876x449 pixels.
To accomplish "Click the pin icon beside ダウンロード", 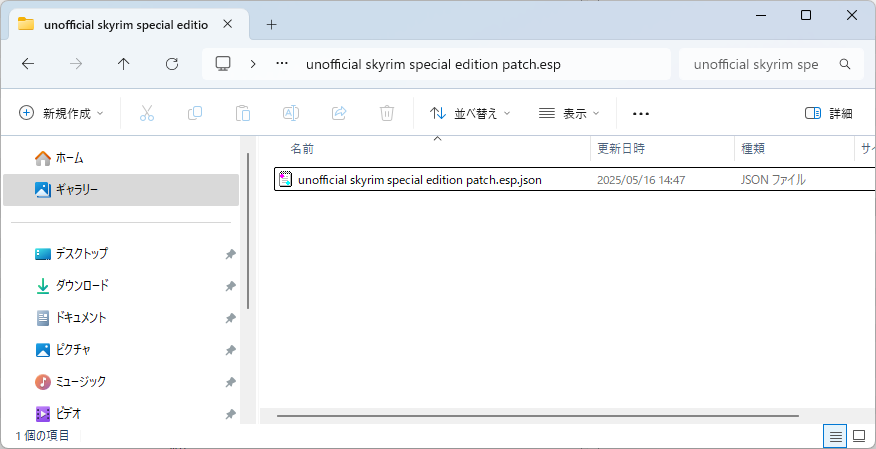I will [x=230, y=286].
